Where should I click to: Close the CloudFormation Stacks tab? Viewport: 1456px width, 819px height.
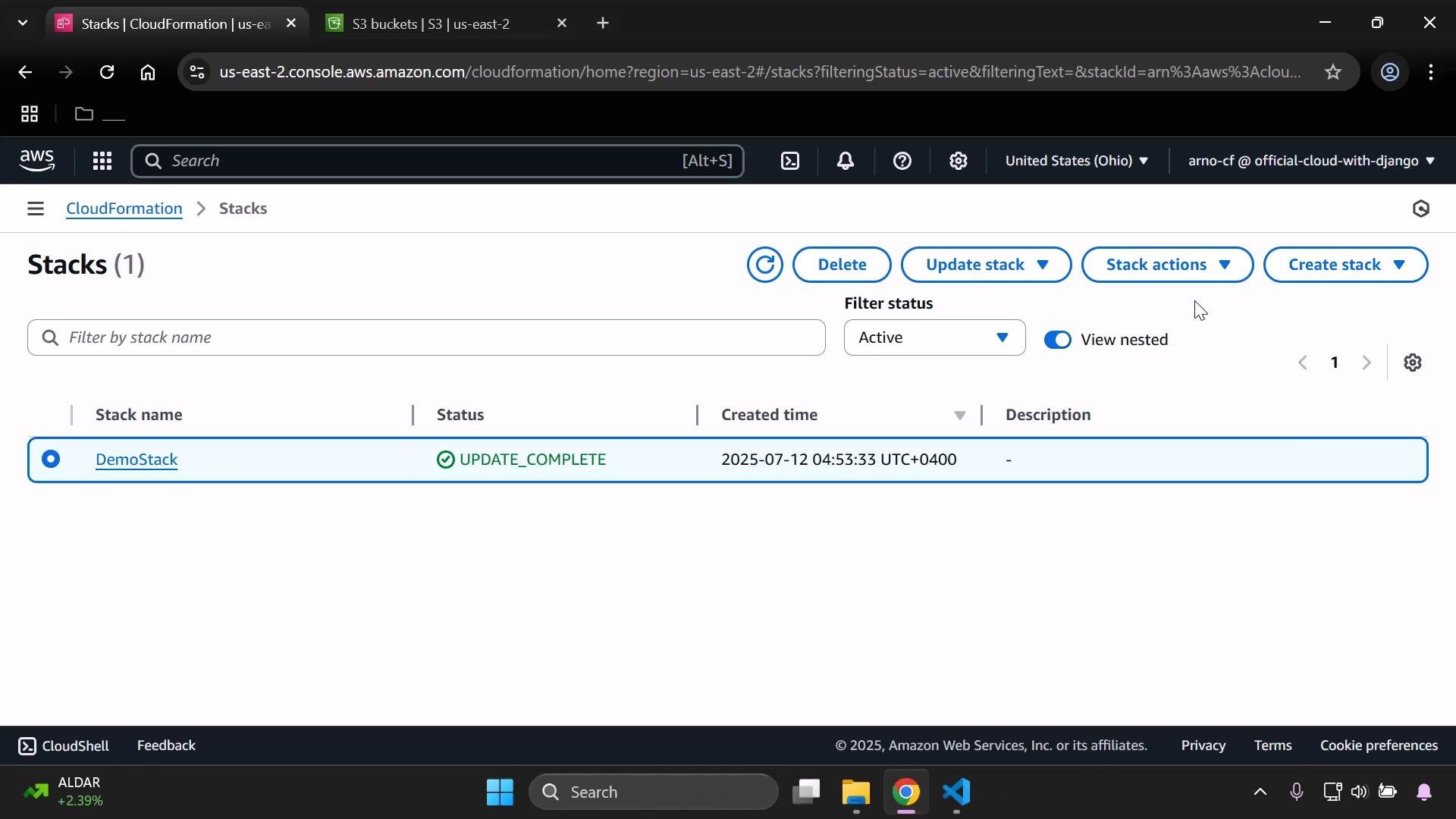[291, 24]
